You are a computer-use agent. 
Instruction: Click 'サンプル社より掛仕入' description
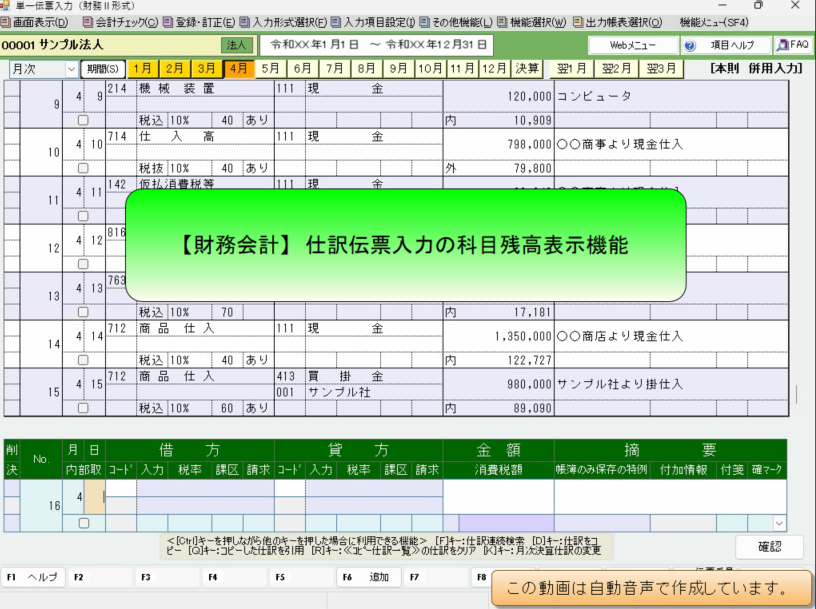(619, 384)
